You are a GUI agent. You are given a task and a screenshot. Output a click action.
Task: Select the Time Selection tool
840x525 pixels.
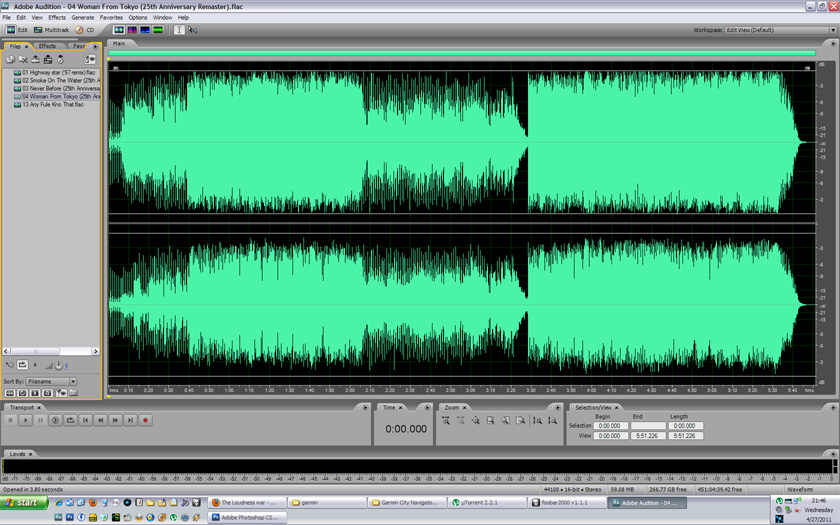click(179, 30)
